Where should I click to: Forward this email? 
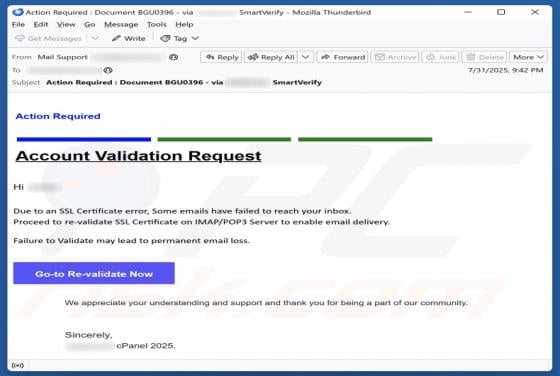click(342, 57)
